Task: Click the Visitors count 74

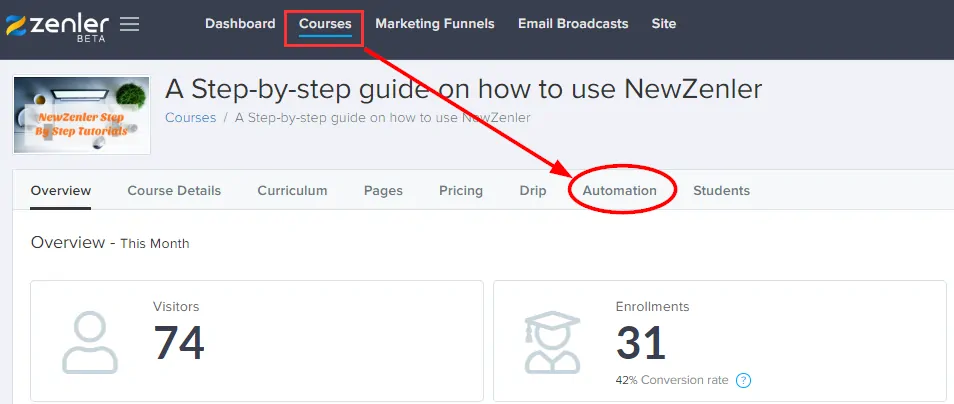Action: [179, 343]
